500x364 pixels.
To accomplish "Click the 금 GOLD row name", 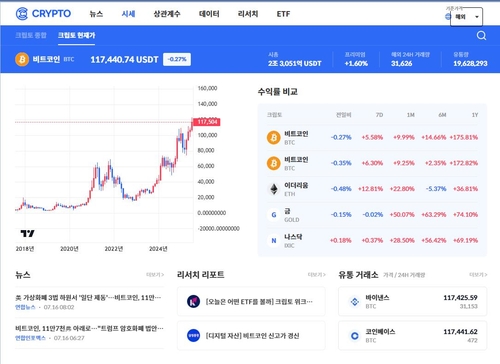I will pos(292,215).
